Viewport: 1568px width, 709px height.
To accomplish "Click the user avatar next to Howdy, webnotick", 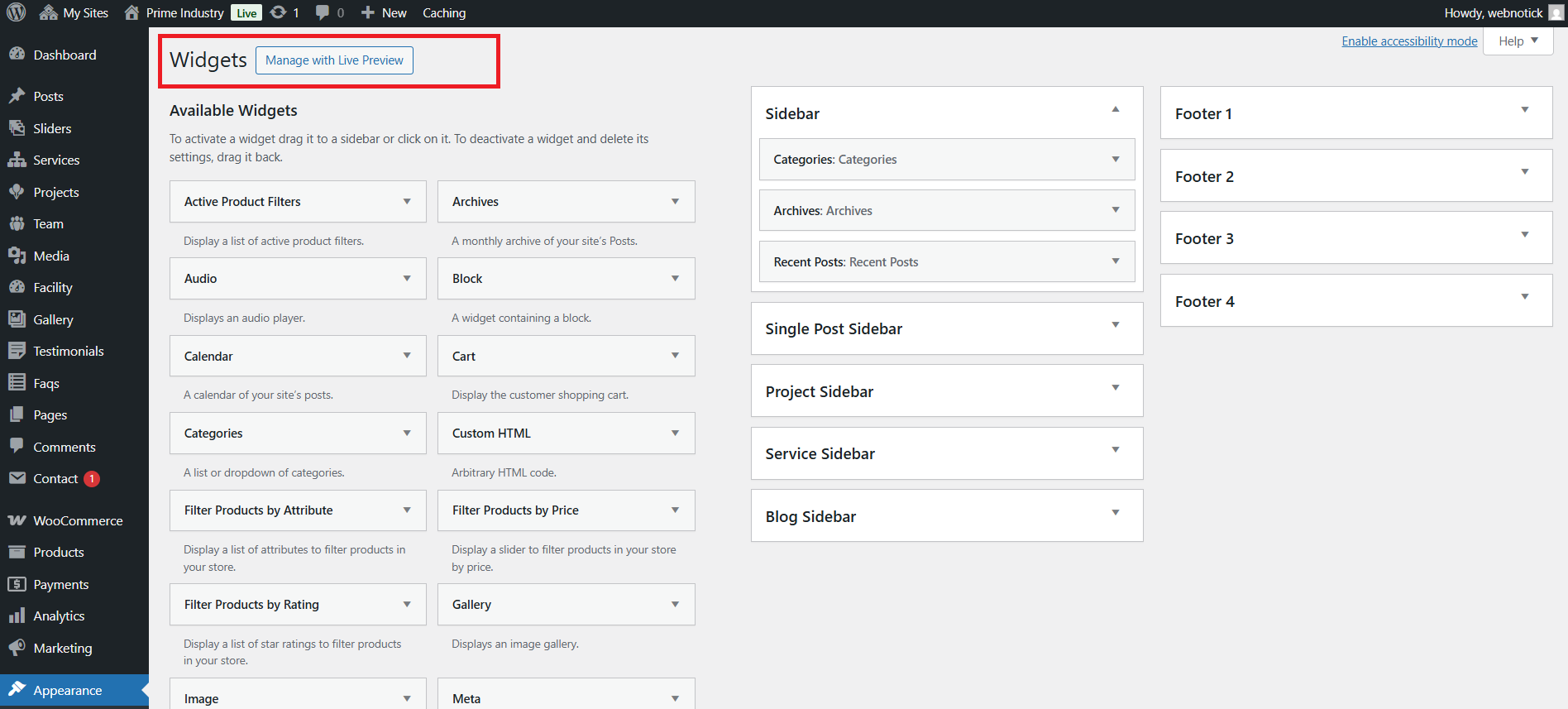I will [1556, 12].
